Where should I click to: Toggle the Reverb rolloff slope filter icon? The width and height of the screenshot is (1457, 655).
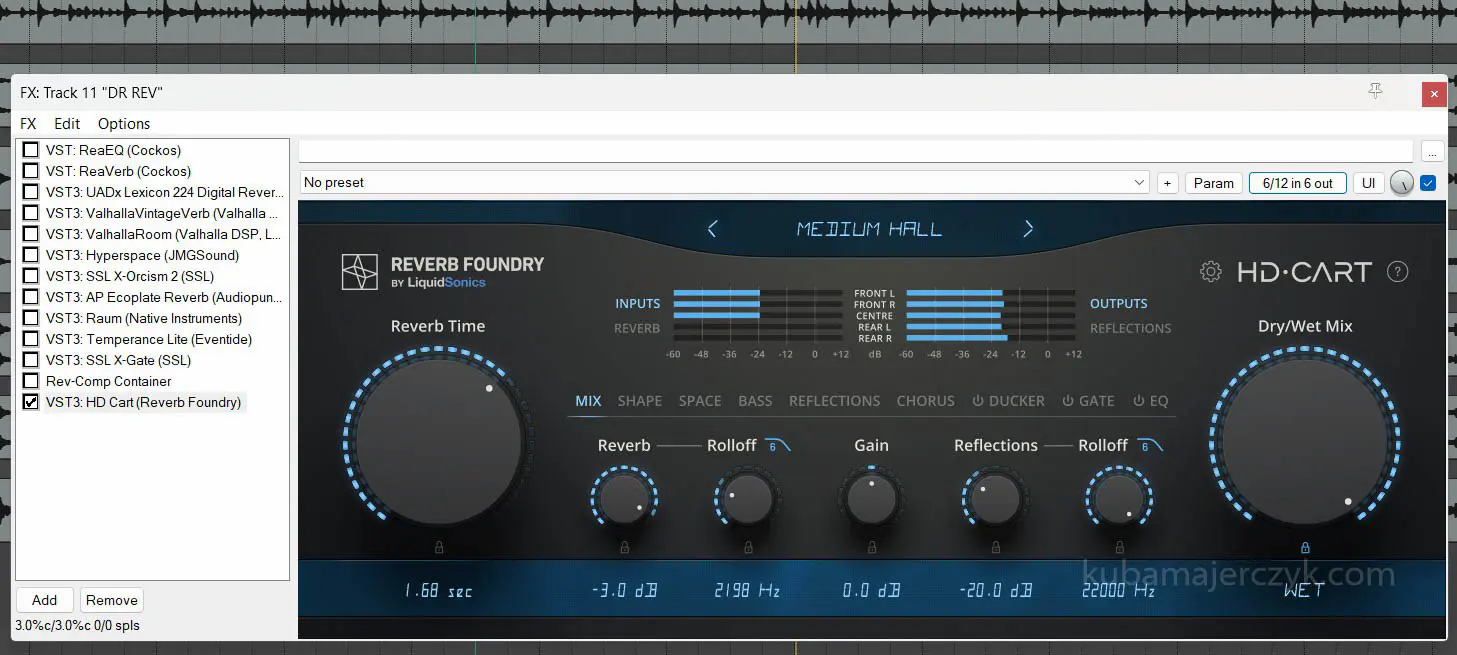click(x=777, y=446)
